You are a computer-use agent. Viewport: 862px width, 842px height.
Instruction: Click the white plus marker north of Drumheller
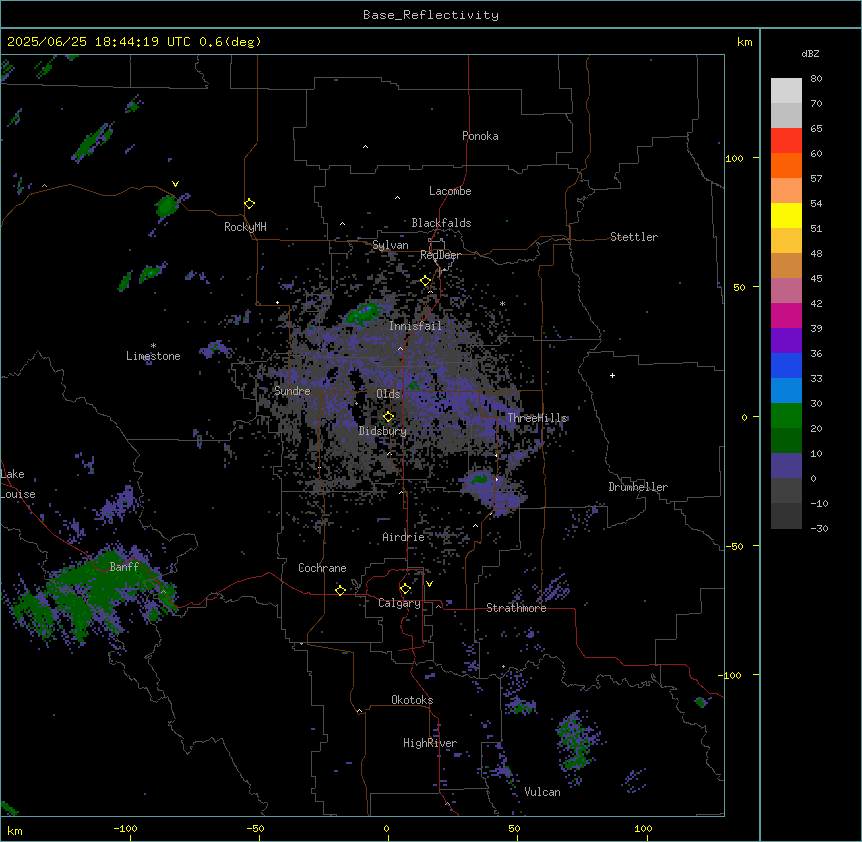tap(612, 375)
